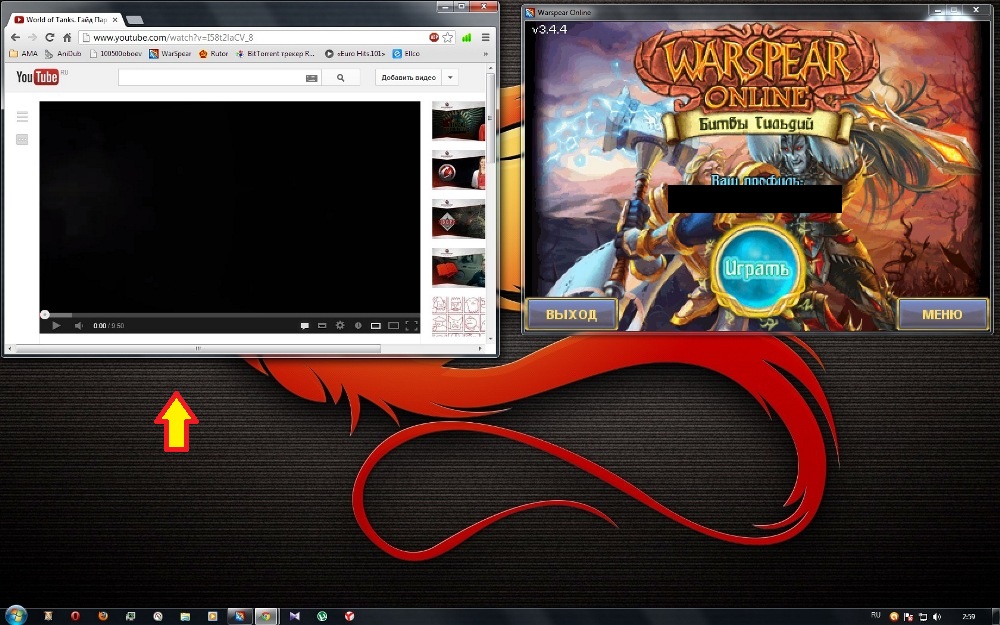Viewport: 1000px width, 625px height.
Task: Click the browser horizontal scrollbar
Action: (x=198, y=348)
